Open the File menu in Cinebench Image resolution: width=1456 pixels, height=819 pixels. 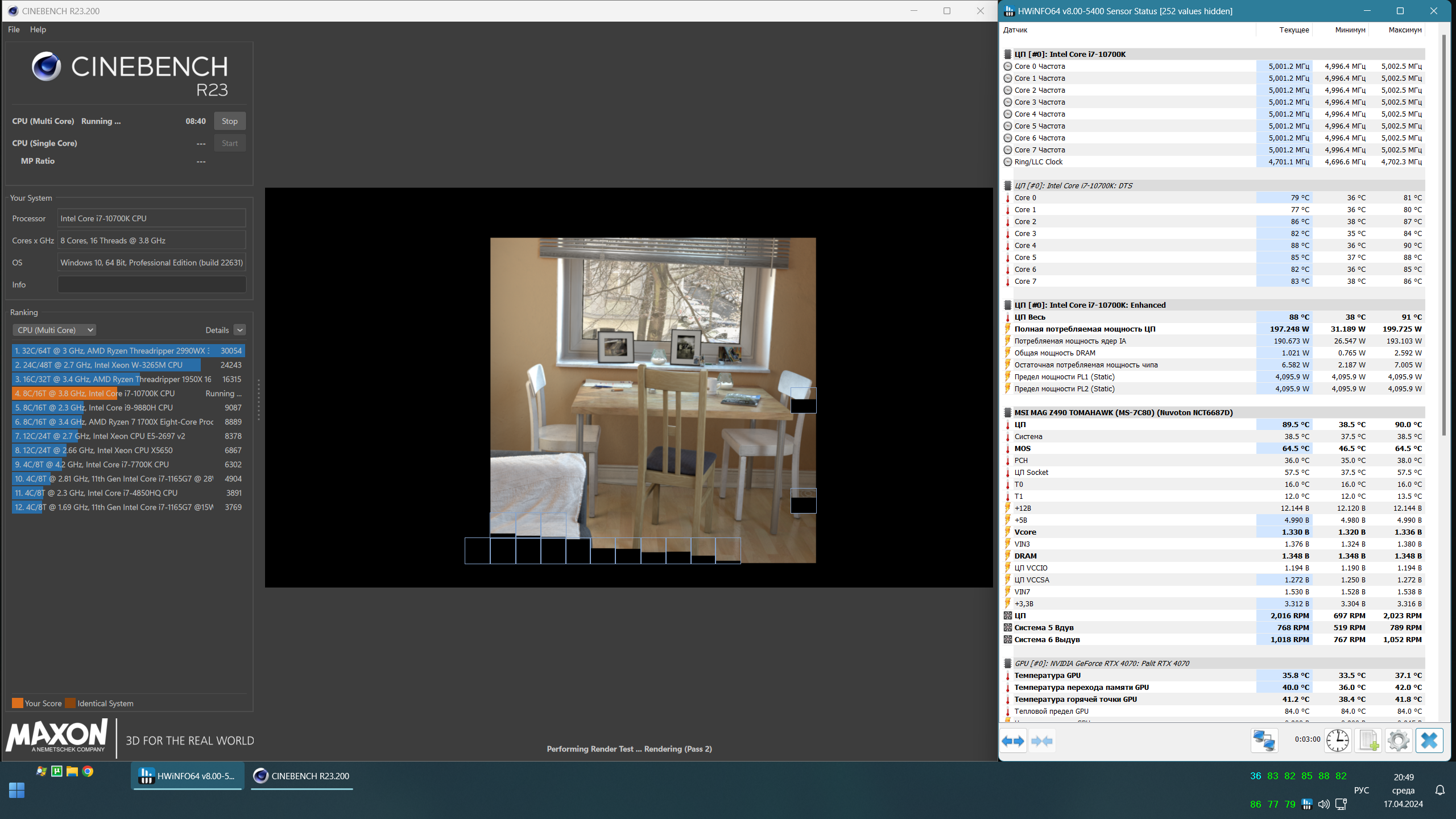[x=14, y=30]
